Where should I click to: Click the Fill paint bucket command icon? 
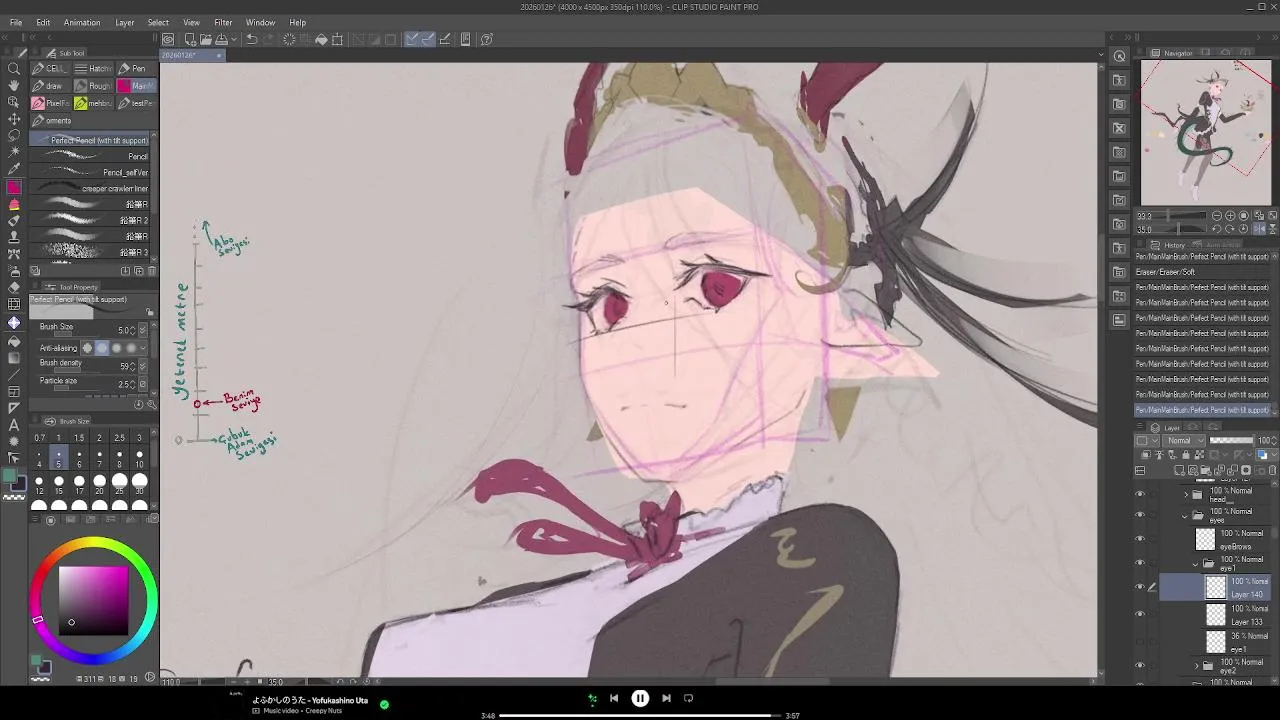(x=321, y=39)
